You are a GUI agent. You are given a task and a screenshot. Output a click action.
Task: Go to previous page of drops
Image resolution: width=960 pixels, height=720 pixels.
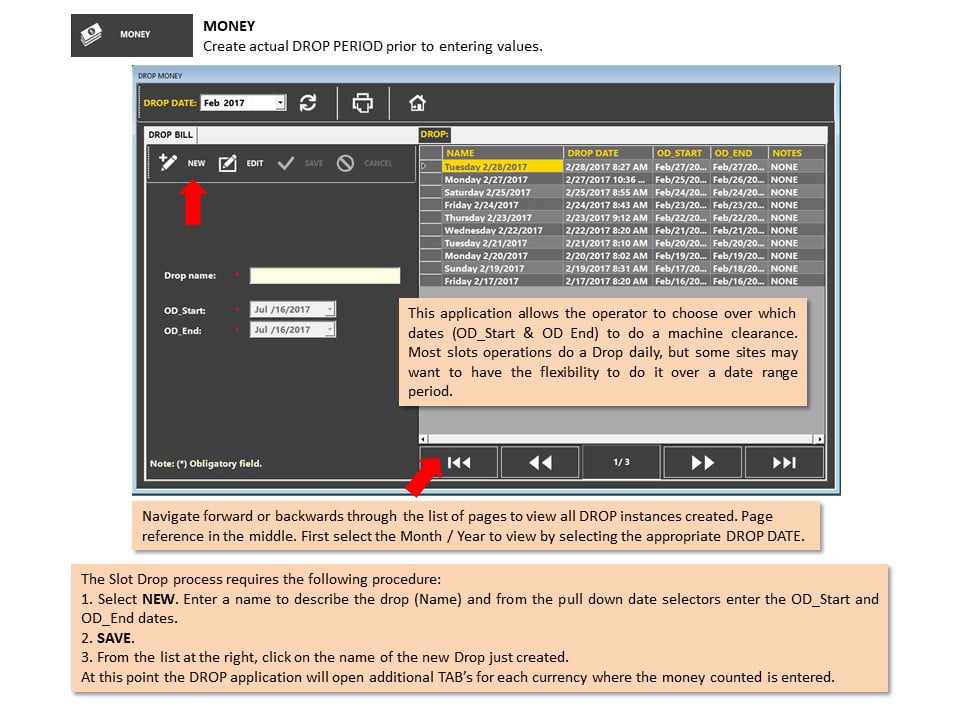tap(540, 462)
